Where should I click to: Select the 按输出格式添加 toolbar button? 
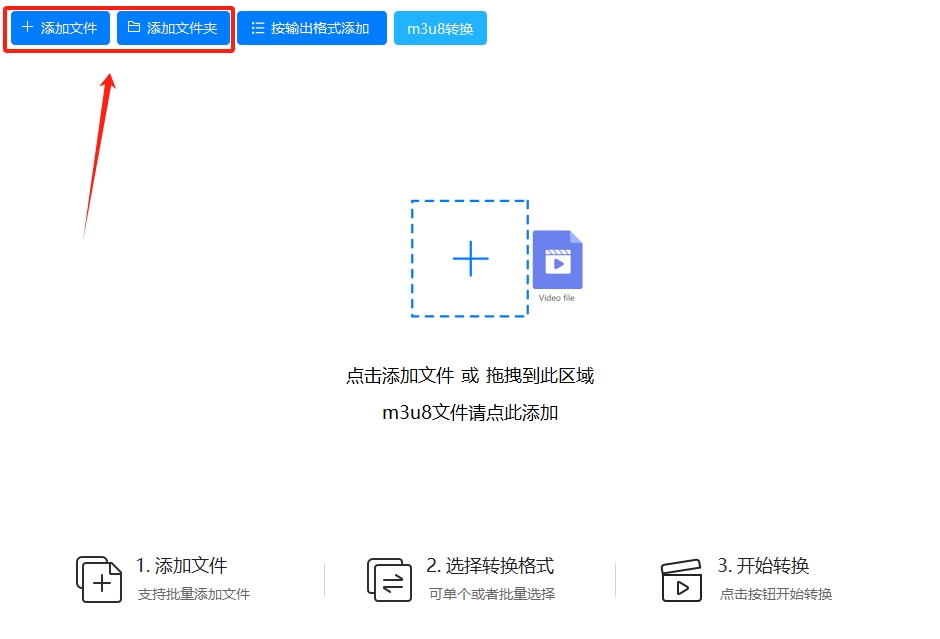pos(312,27)
